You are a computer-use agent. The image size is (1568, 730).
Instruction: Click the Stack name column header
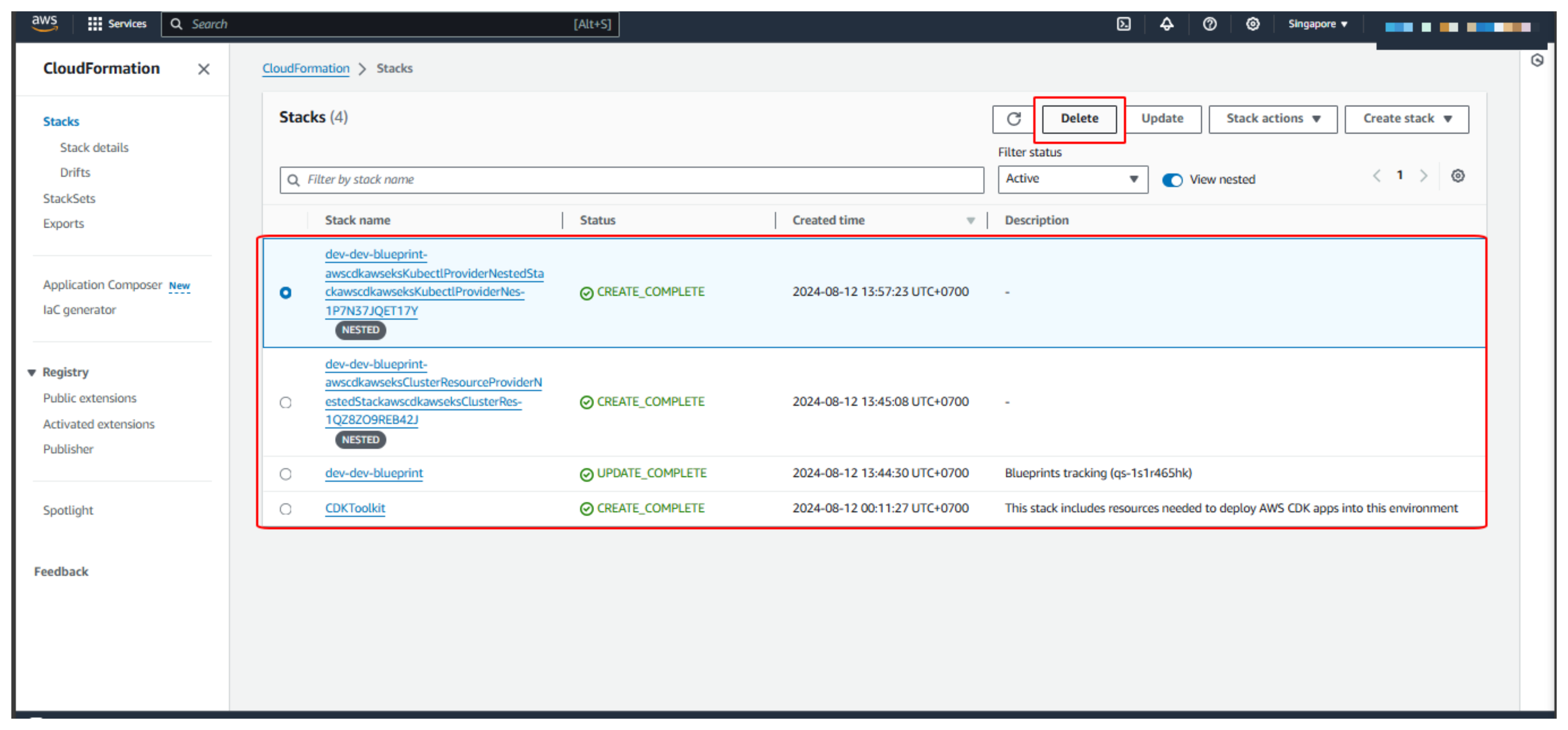tap(357, 220)
